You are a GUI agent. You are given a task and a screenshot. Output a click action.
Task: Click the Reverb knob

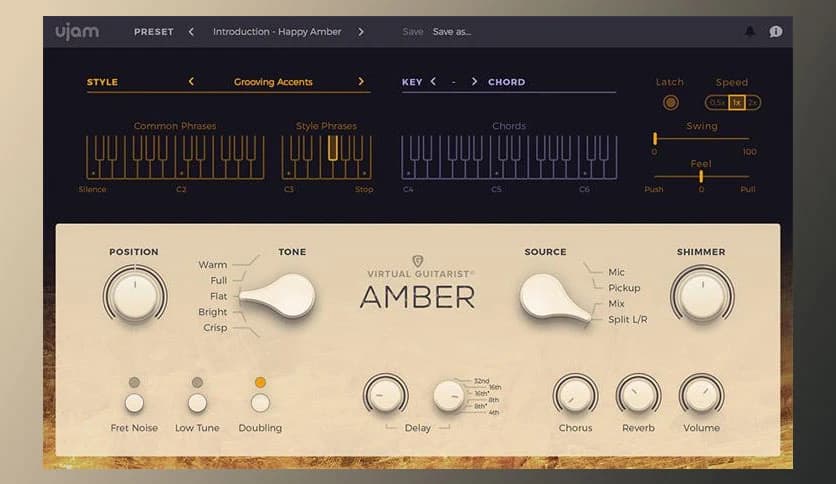coord(638,396)
